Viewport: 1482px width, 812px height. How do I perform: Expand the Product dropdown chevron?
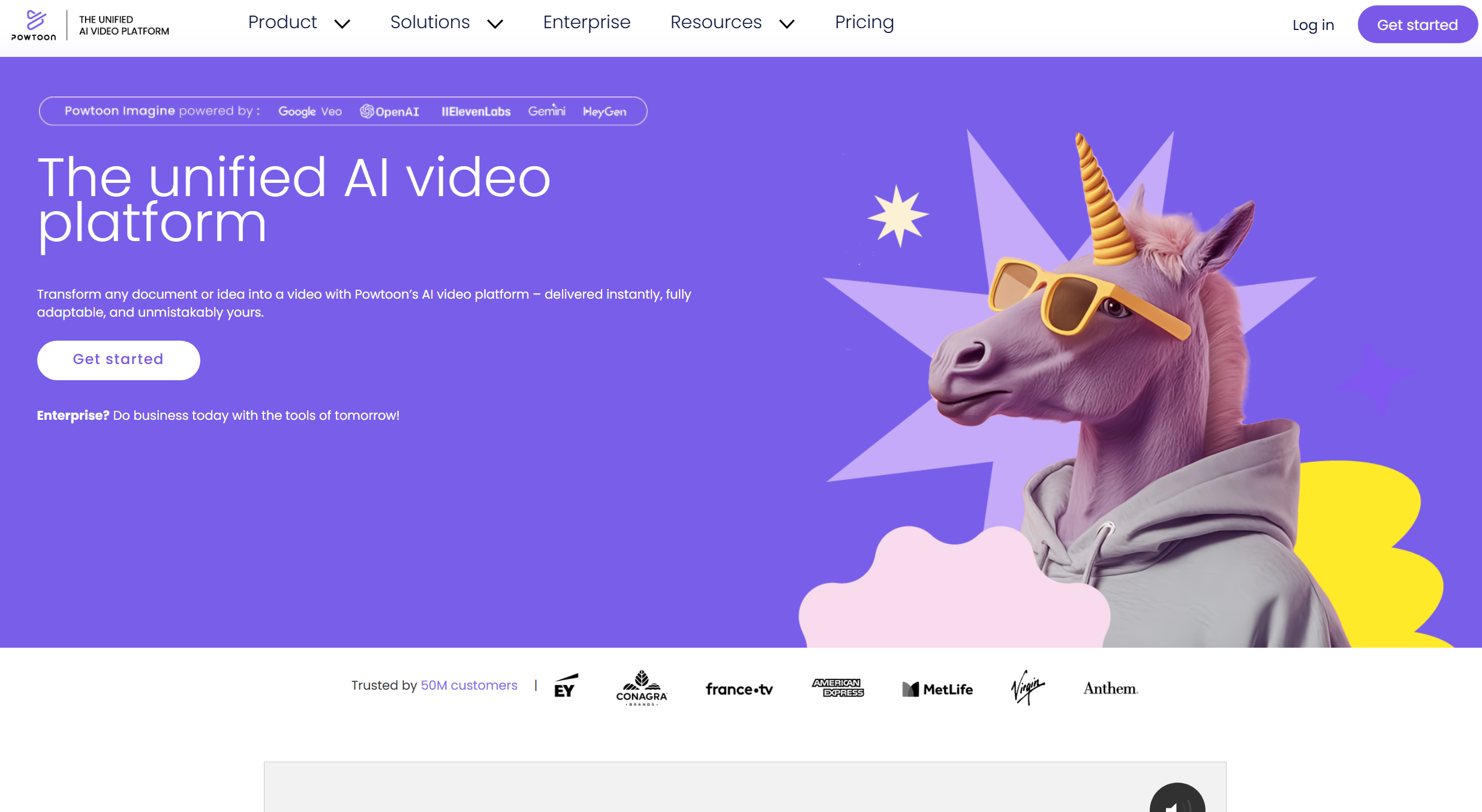click(342, 24)
